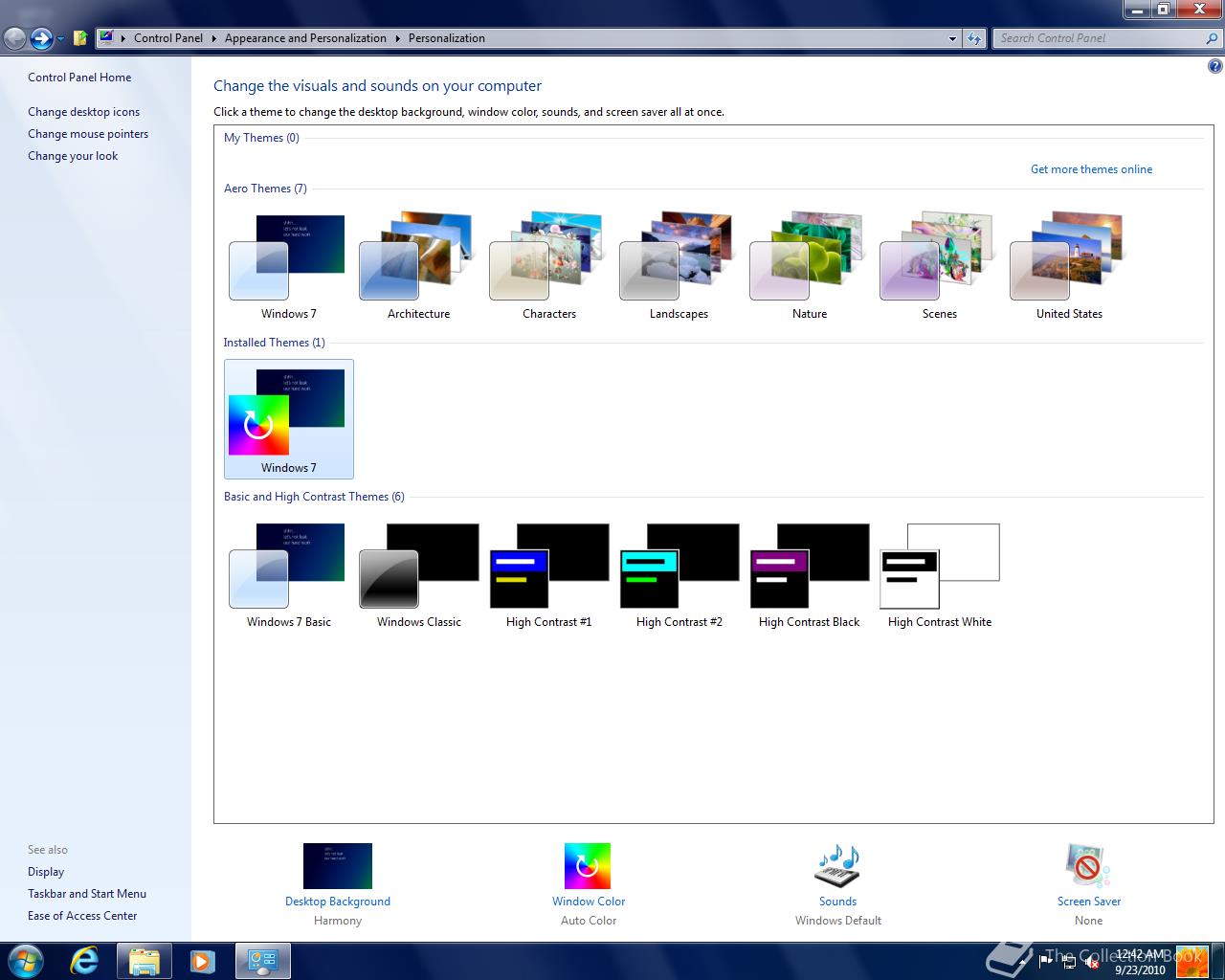Apply High Contrast Black theme

pyautogui.click(x=809, y=574)
